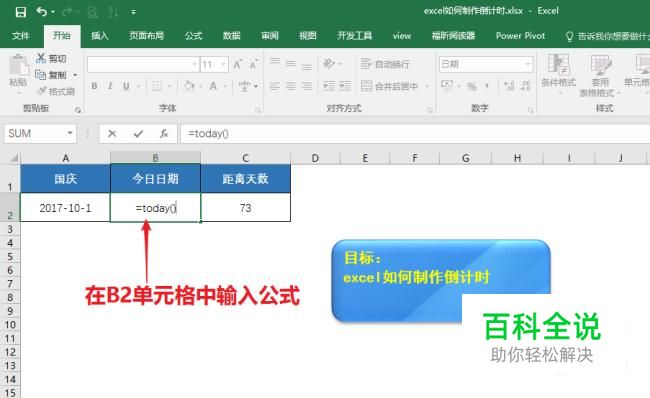Open the Quick Access Toolbar customize arrow
Screen dimensions: 650x398
(x=133, y=12)
